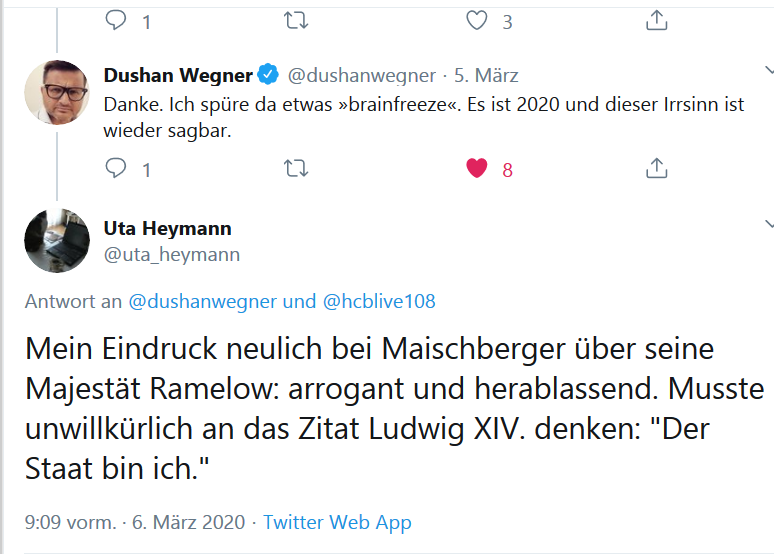Reply to Dushan Wegner's tweet
This screenshot has height=554, width=774.
117,168
